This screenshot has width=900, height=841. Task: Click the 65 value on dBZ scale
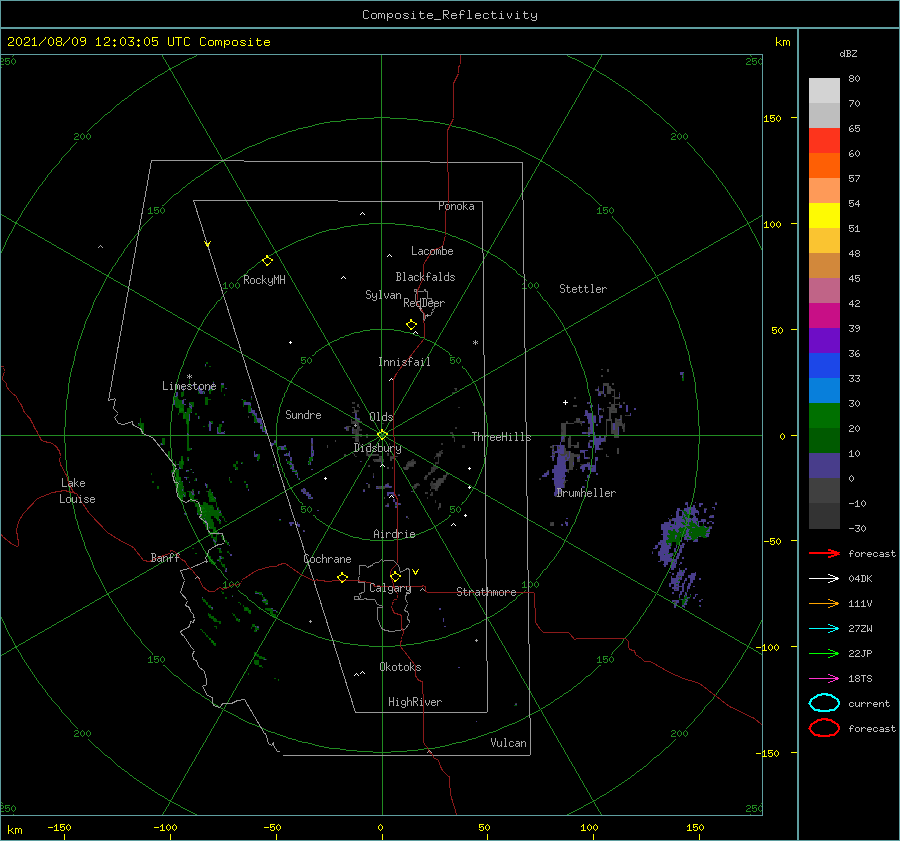(x=854, y=129)
